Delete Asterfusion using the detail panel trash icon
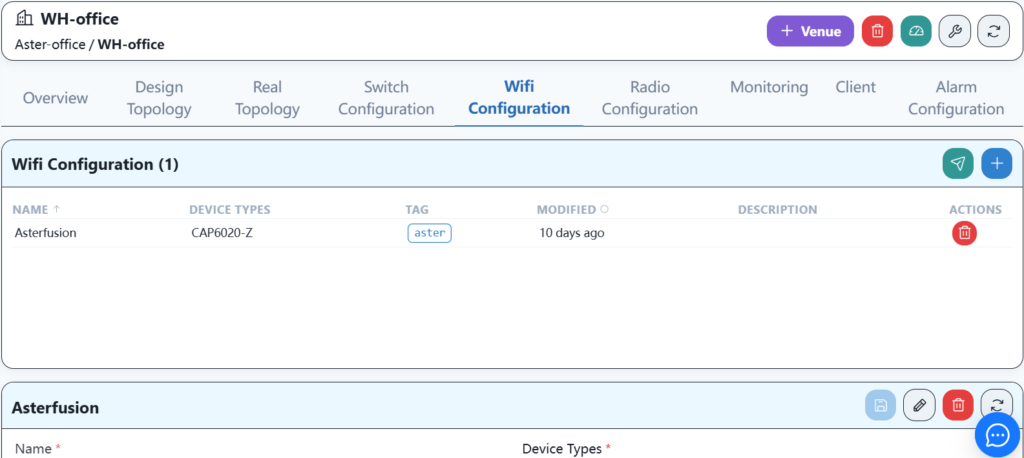Screen dimensions: 1024x458 tap(958, 405)
